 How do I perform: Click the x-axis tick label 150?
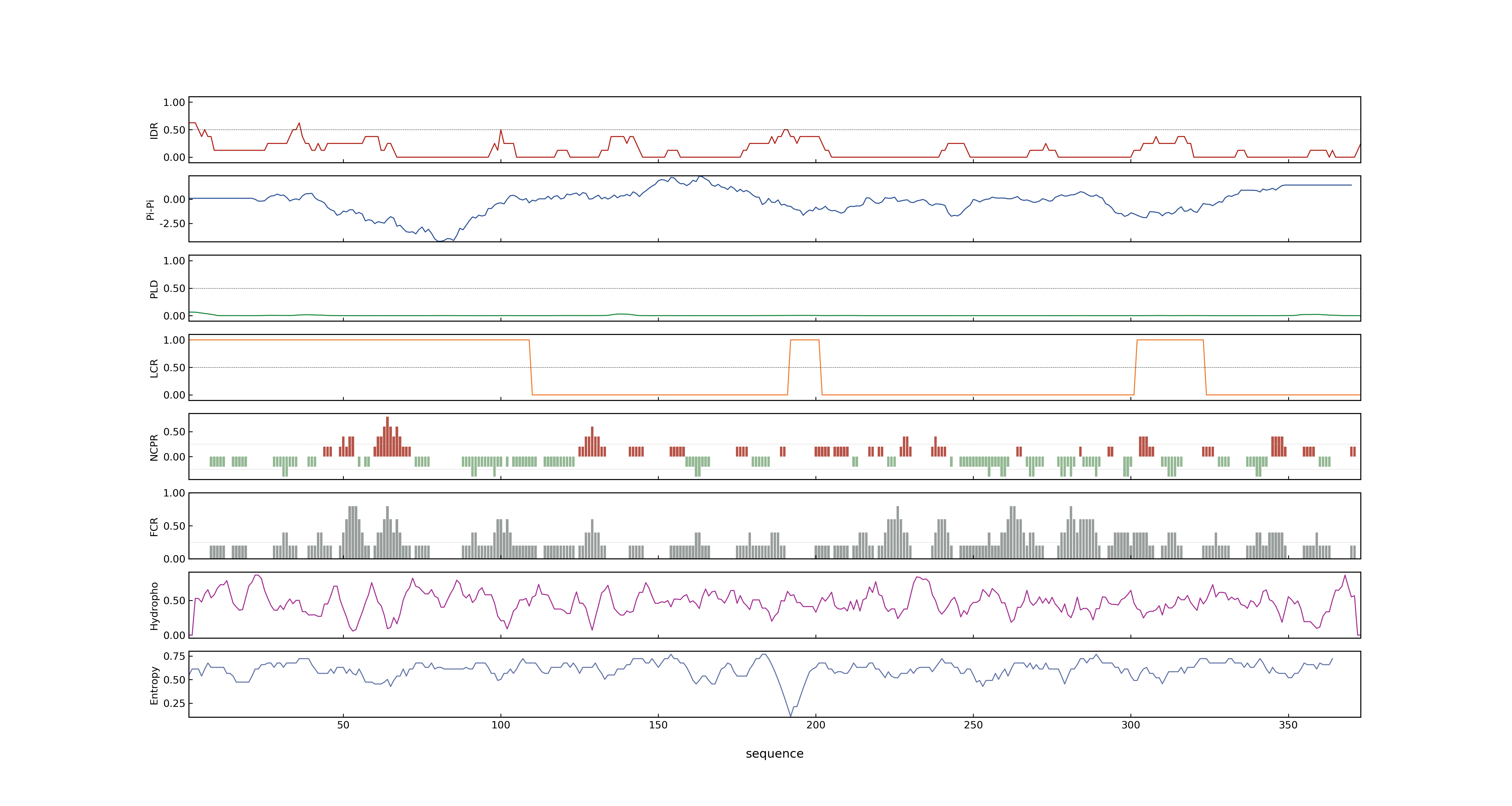(x=658, y=725)
